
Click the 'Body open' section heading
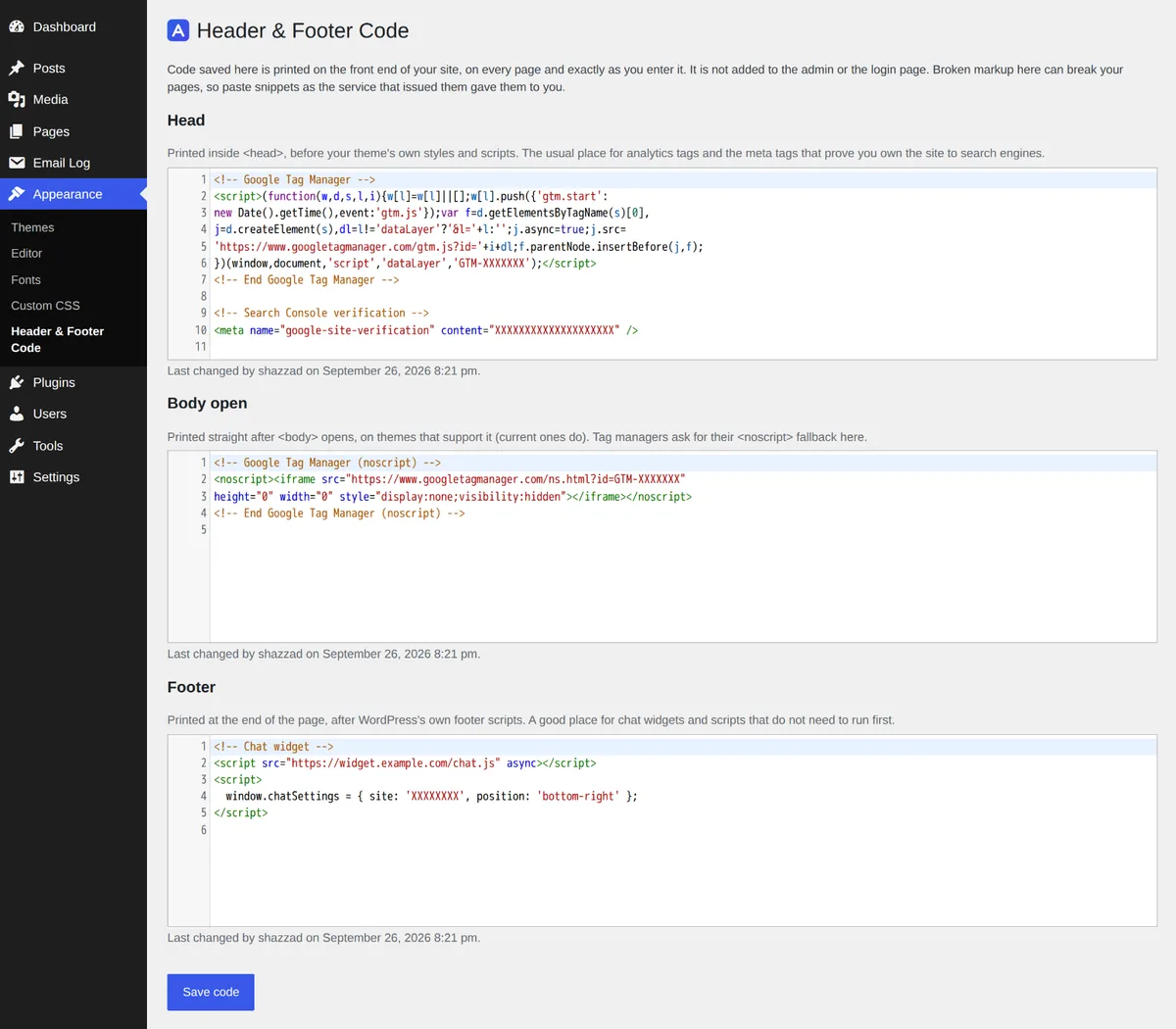click(207, 404)
